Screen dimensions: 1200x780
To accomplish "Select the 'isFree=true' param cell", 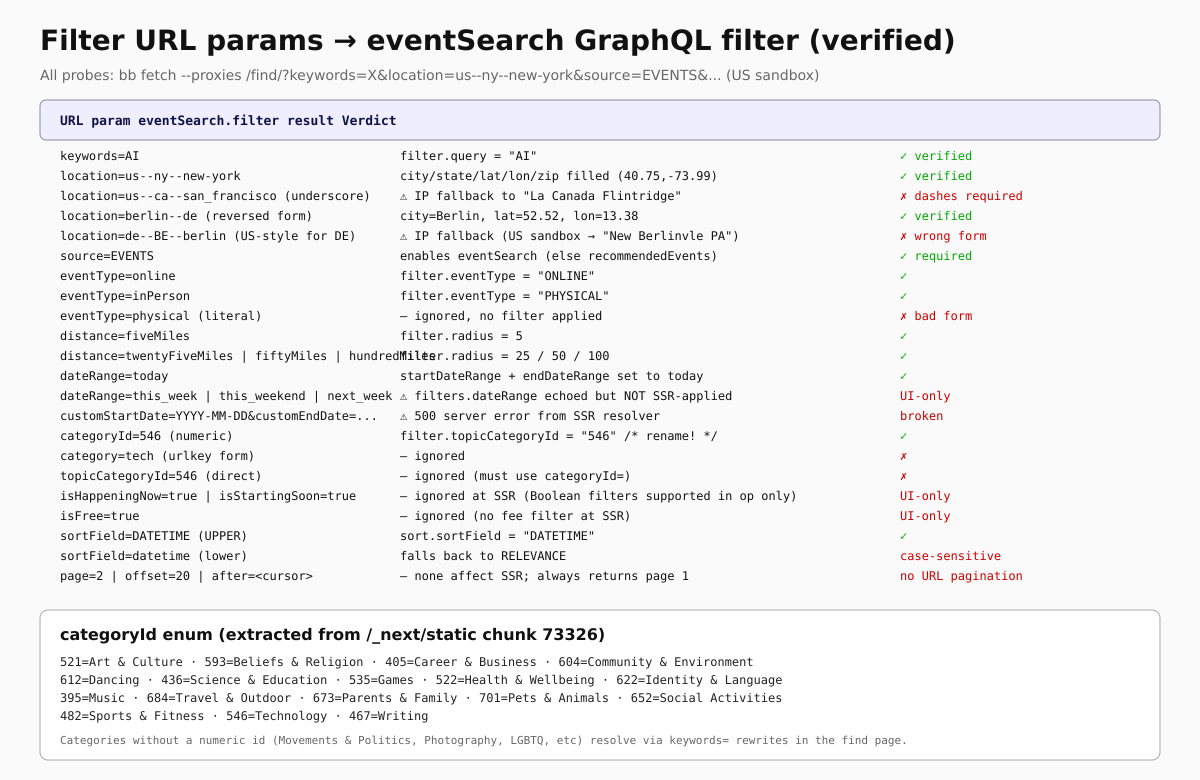I will (100, 516).
